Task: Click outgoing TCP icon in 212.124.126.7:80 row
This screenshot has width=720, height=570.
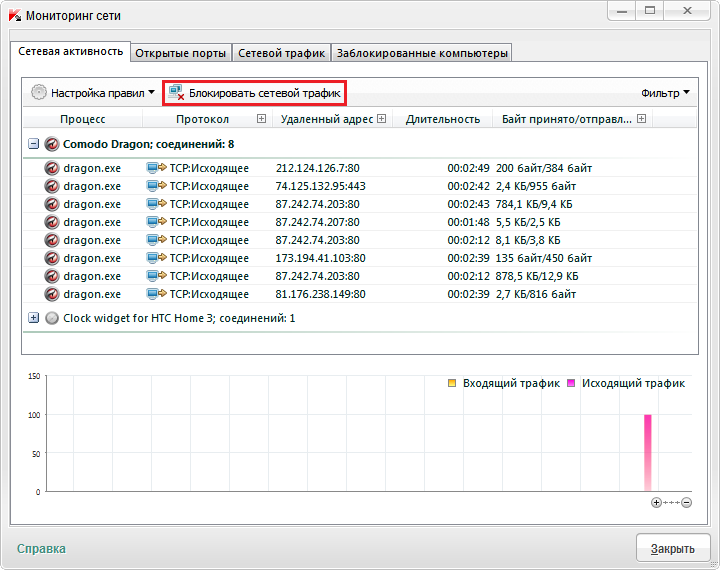Action: (x=156, y=168)
